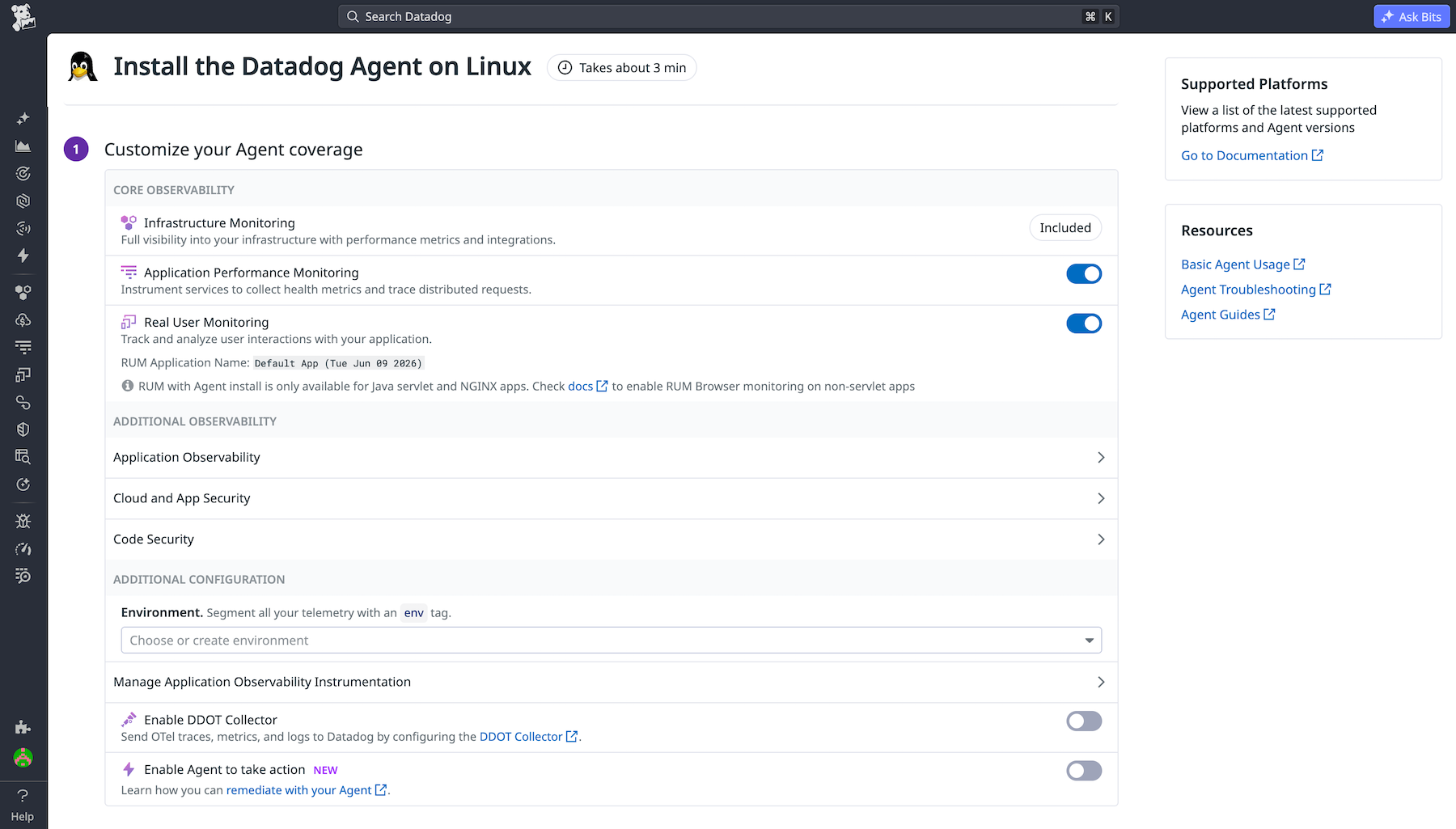The height and width of the screenshot is (829, 1456).
Task: Open the RUM screens sidebar icon
Action: (x=23, y=374)
